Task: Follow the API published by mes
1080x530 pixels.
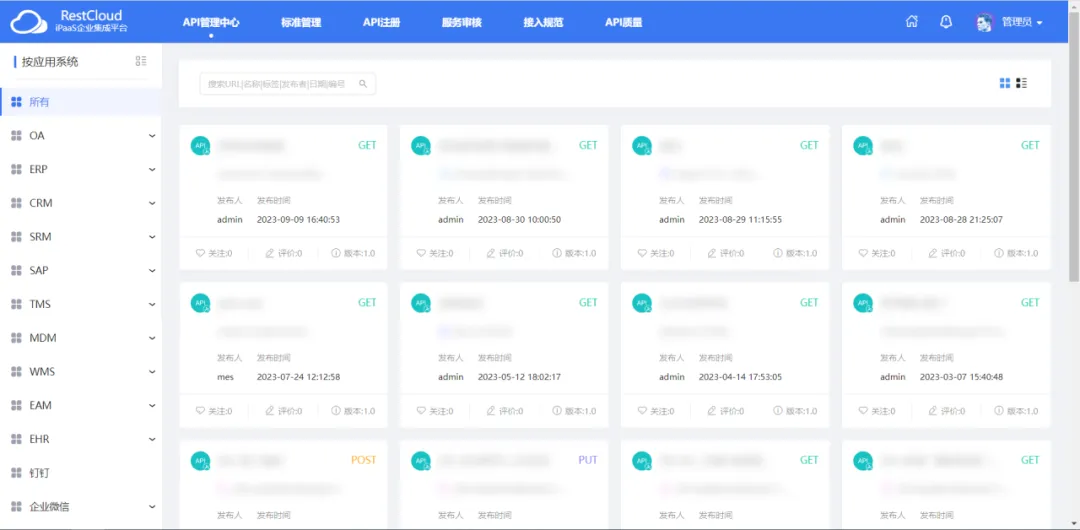Action: (x=214, y=411)
